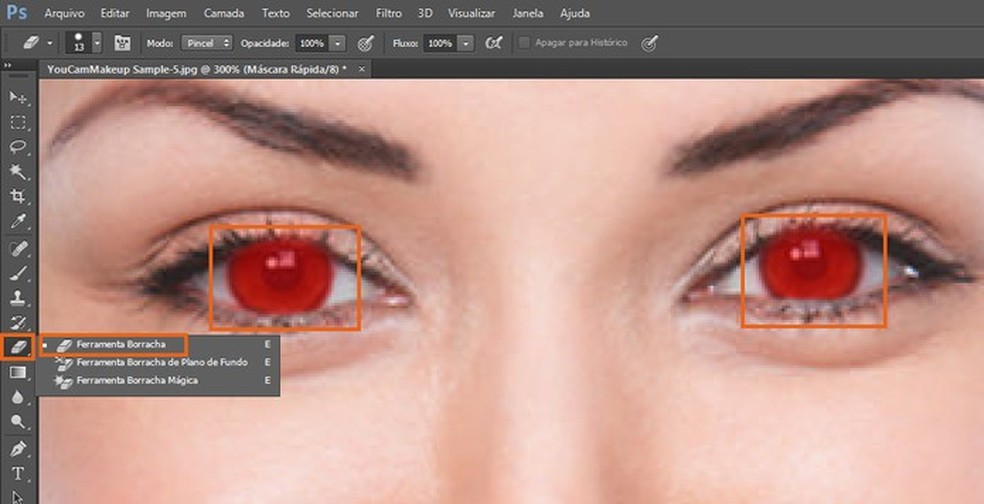Open the Visualizar menu
The width and height of the screenshot is (984, 504).
coord(471,13)
